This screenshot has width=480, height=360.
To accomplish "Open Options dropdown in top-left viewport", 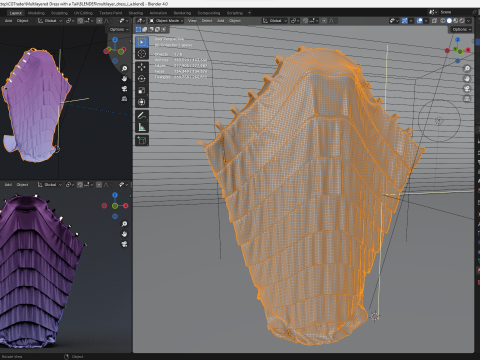I will 119,29.
